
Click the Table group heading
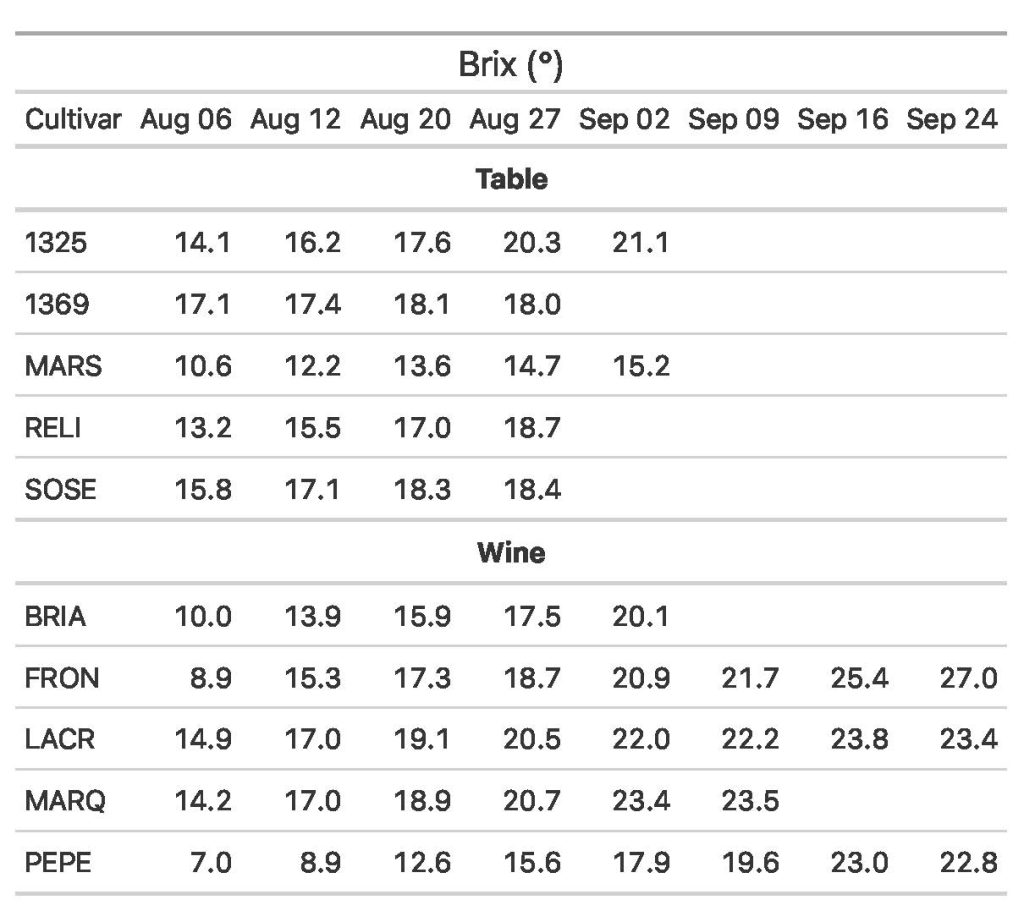point(511,180)
